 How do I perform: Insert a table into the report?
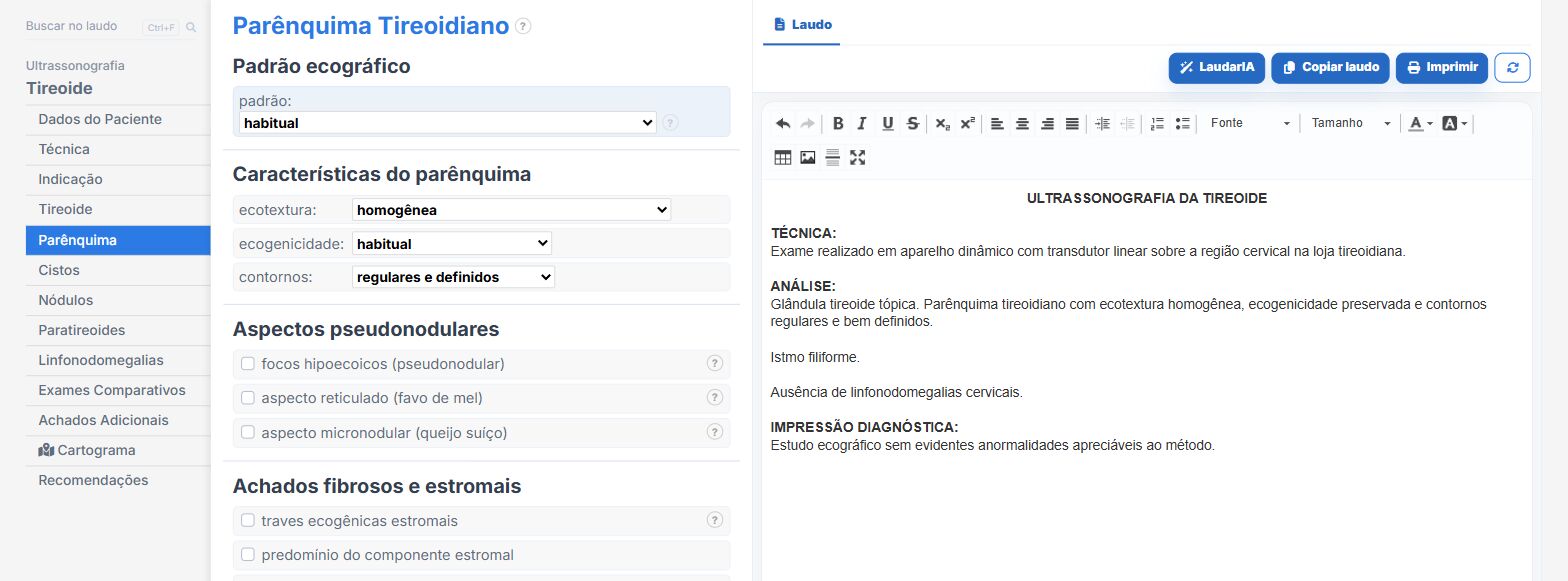[783, 157]
